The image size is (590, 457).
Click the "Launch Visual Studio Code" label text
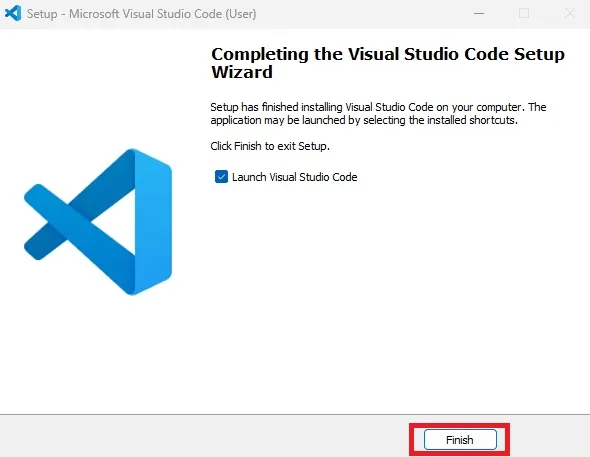tap(295, 177)
